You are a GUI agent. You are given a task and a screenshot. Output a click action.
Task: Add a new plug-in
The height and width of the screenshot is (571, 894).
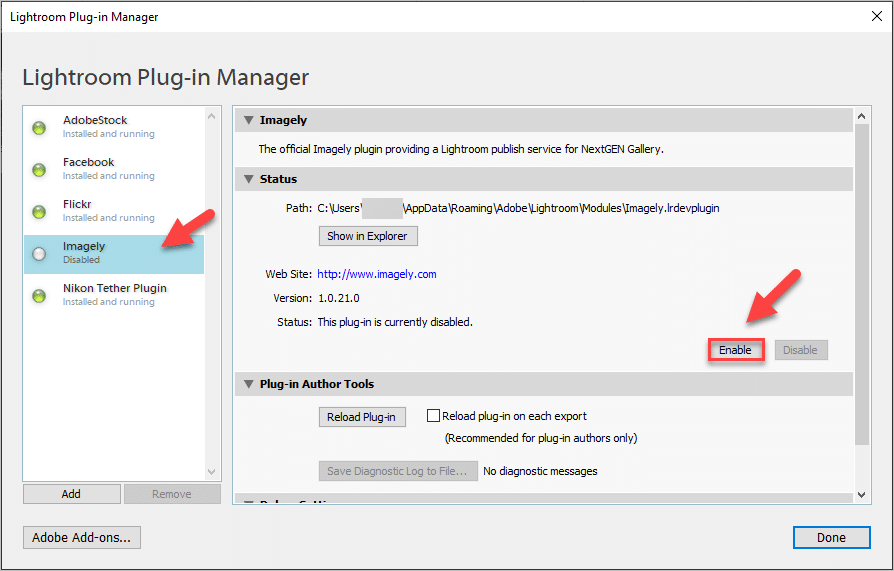tap(72, 494)
